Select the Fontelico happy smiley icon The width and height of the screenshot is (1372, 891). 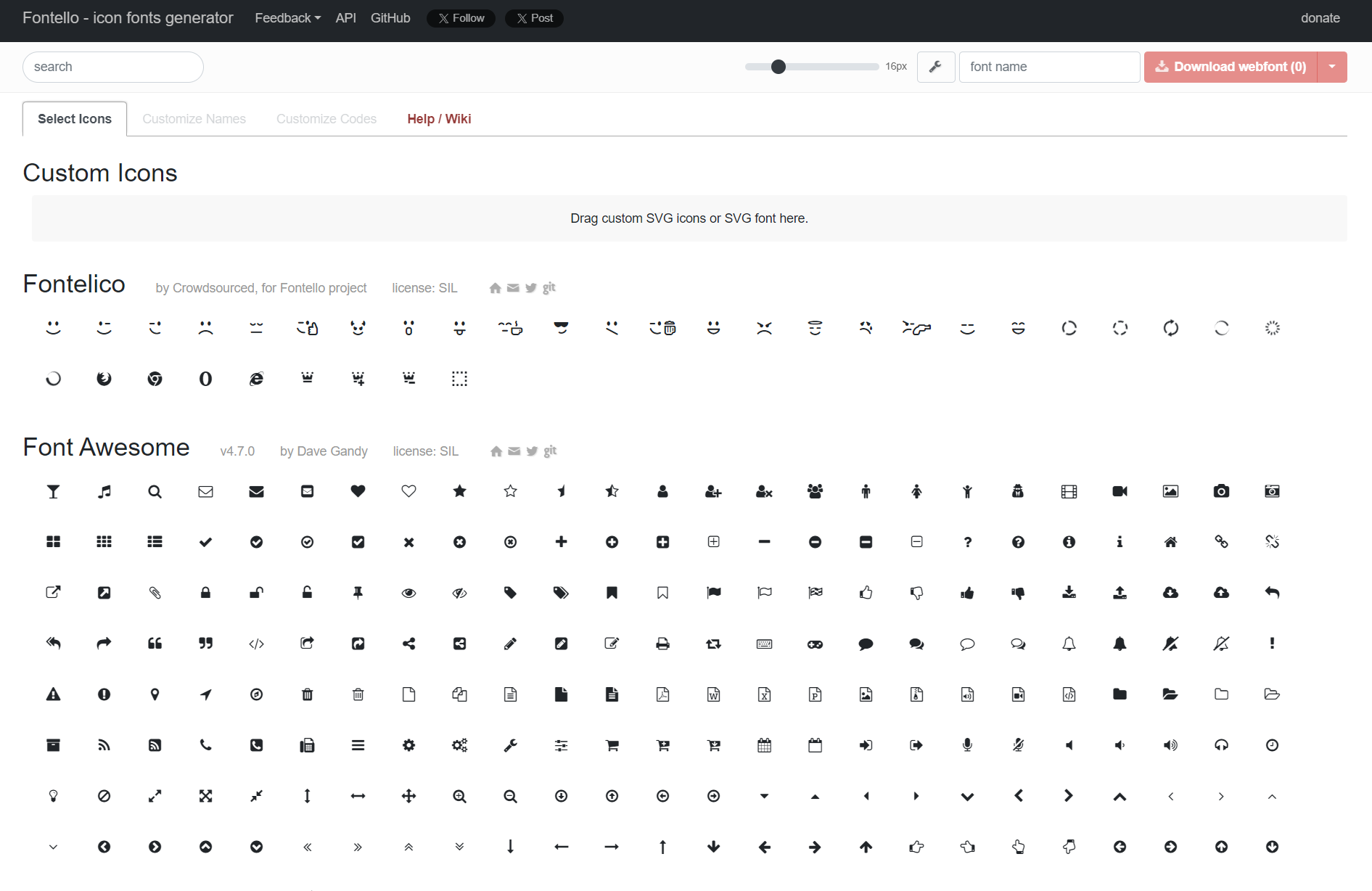pos(54,328)
